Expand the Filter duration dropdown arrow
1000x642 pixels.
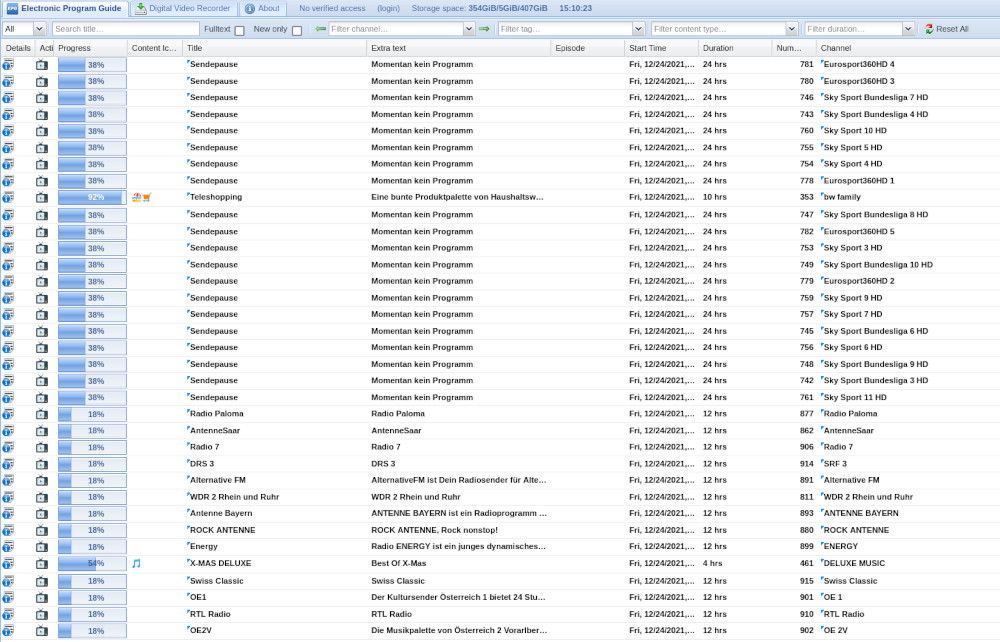pos(908,29)
